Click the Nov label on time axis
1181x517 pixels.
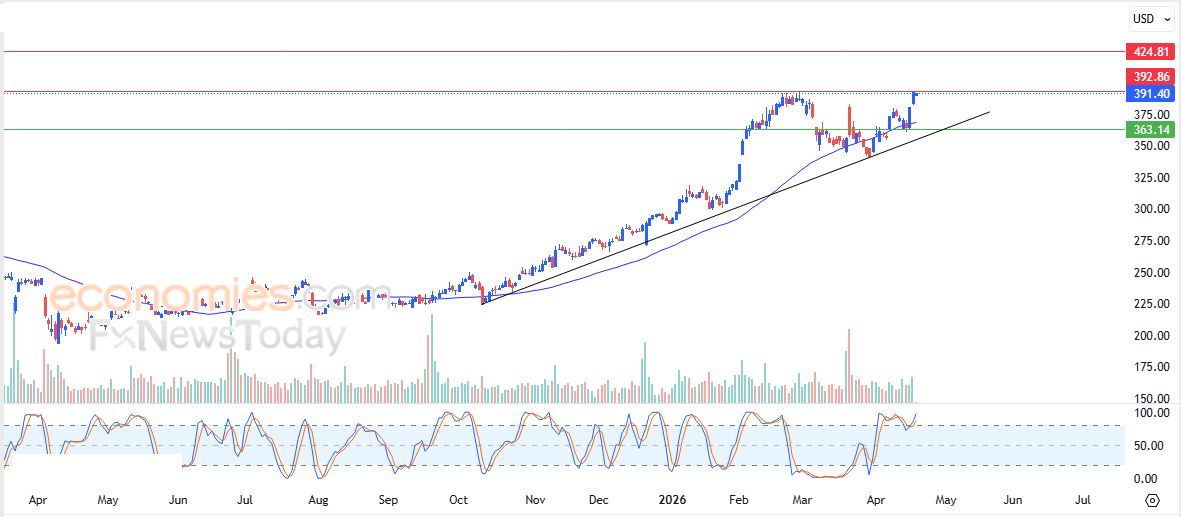[x=535, y=500]
